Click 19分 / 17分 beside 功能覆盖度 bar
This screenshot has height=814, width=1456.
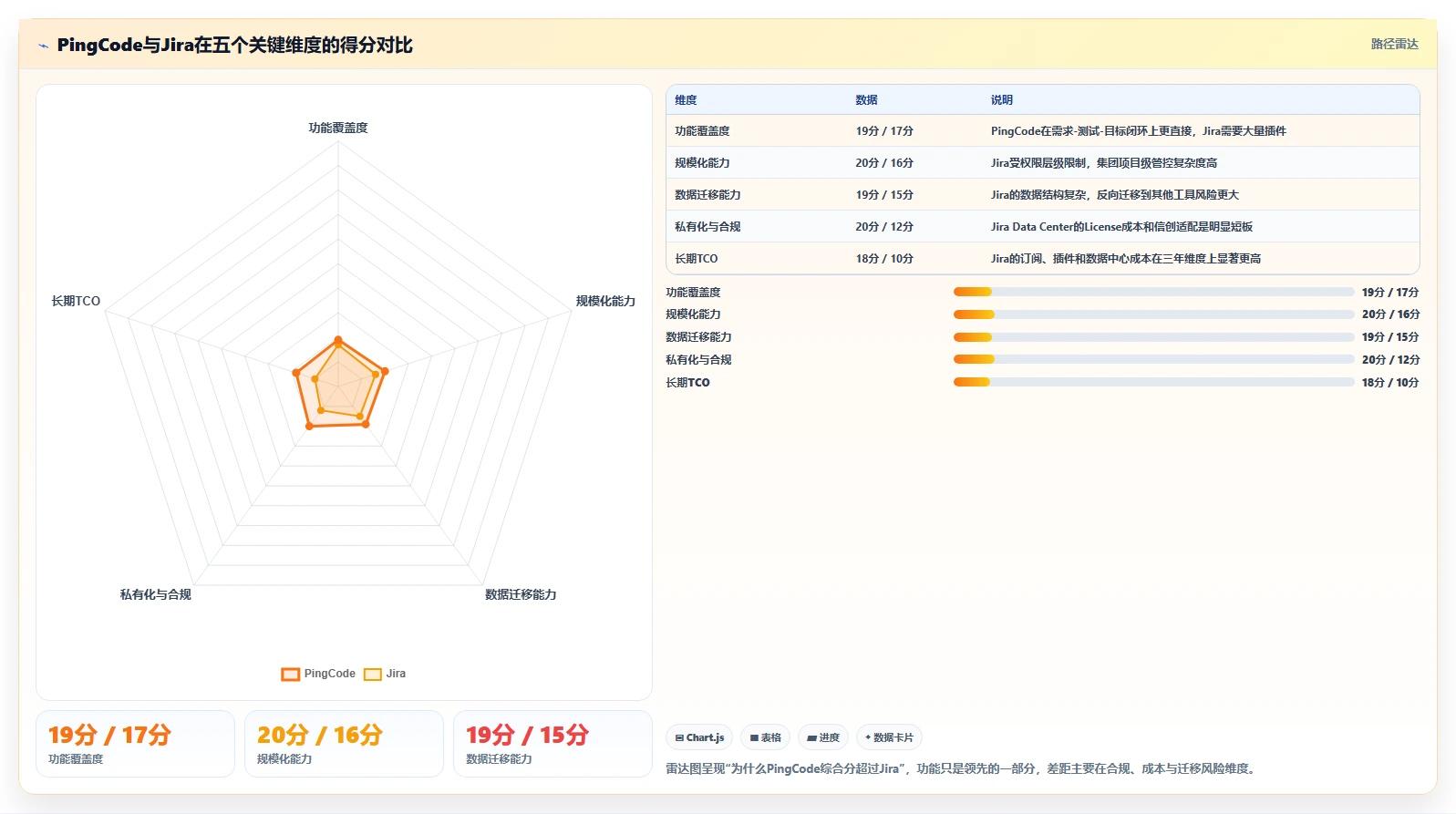pos(1390,293)
